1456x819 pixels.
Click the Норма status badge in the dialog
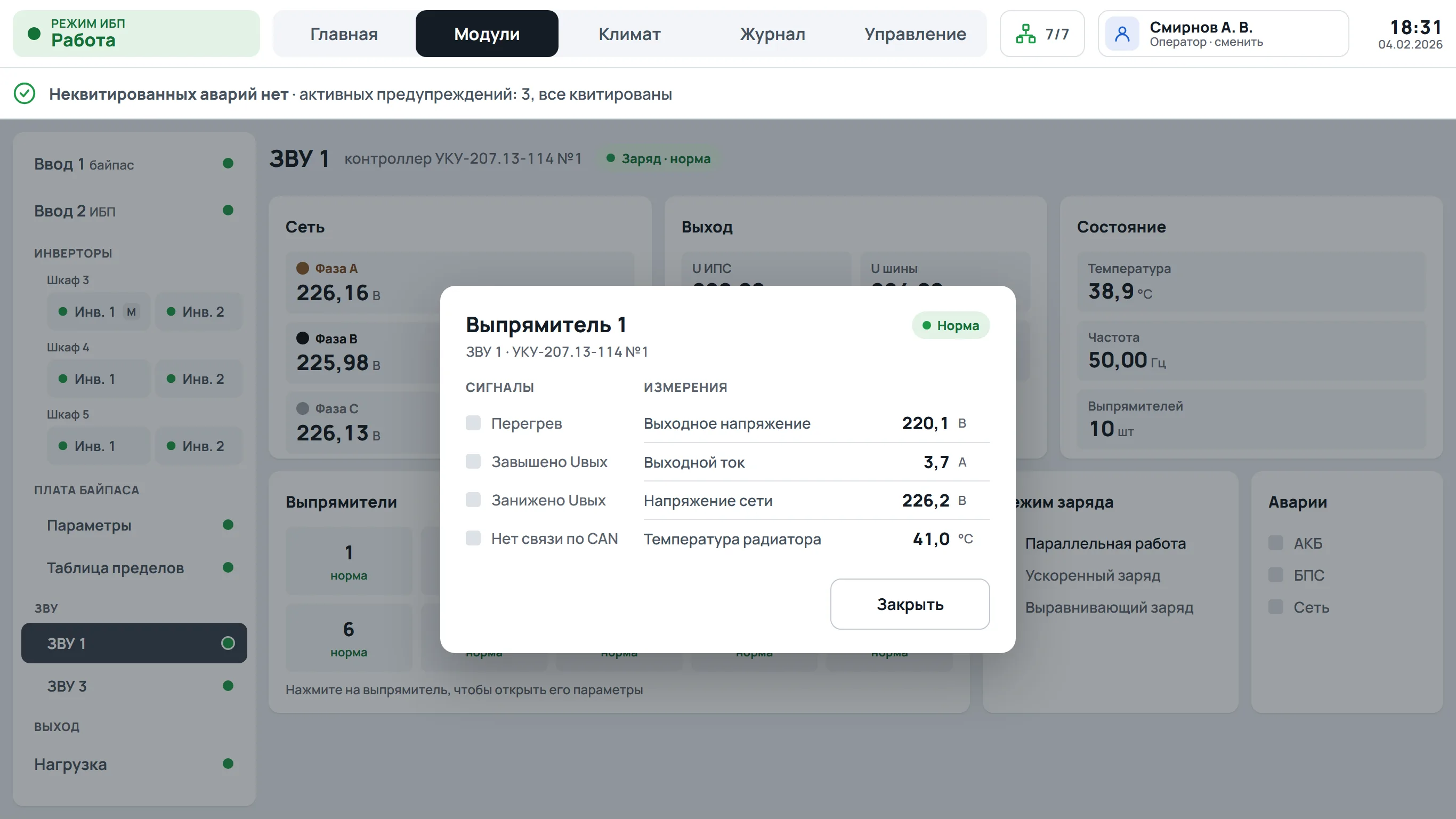[x=951, y=325]
